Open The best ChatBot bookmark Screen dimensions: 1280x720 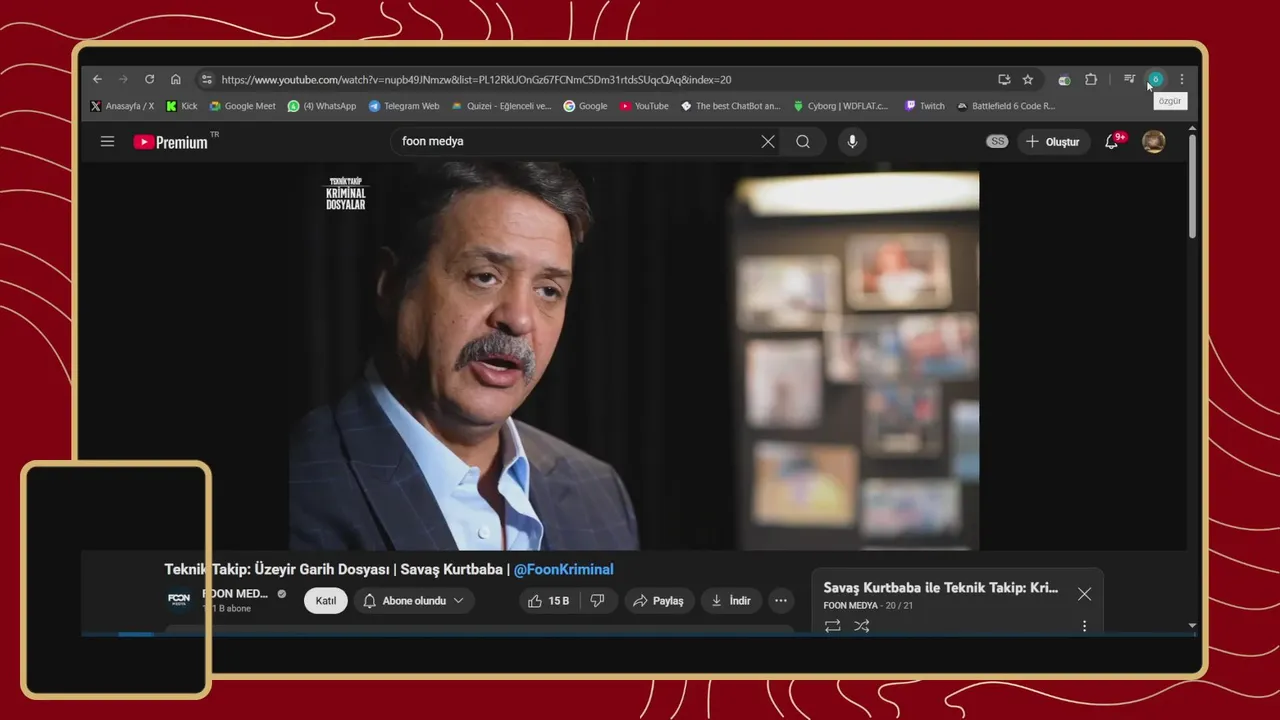click(730, 106)
